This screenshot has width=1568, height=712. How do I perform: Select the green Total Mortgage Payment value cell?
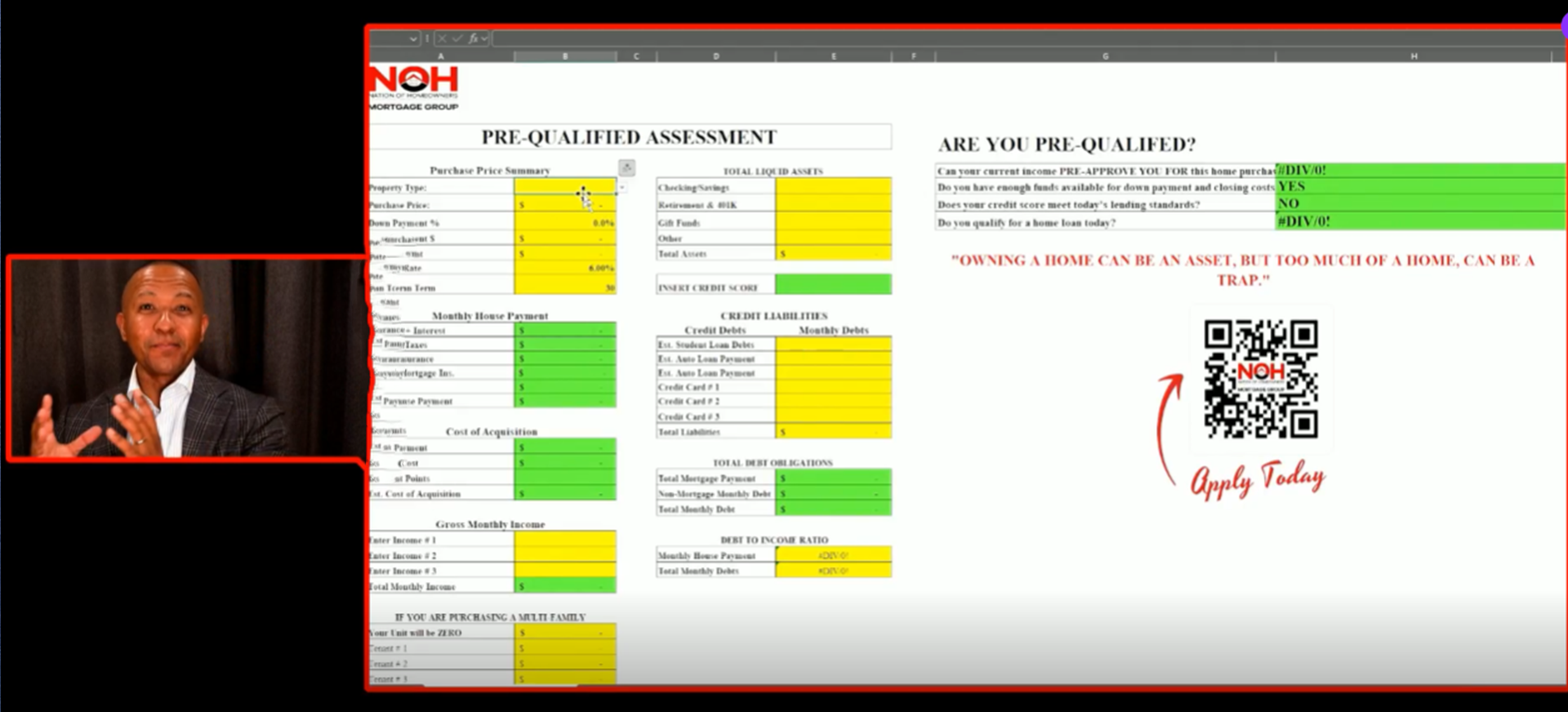834,478
